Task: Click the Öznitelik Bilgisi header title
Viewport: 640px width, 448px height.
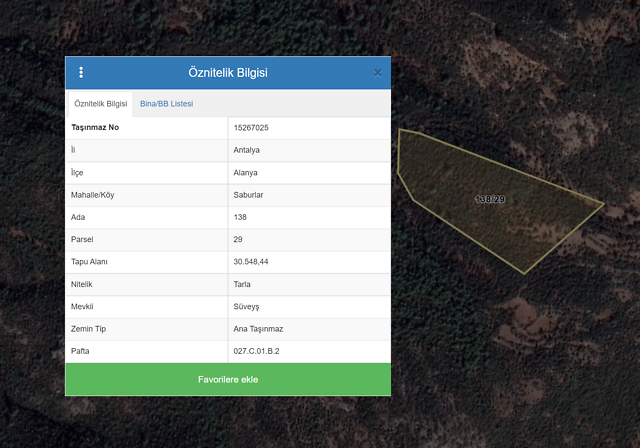Action: point(228,73)
